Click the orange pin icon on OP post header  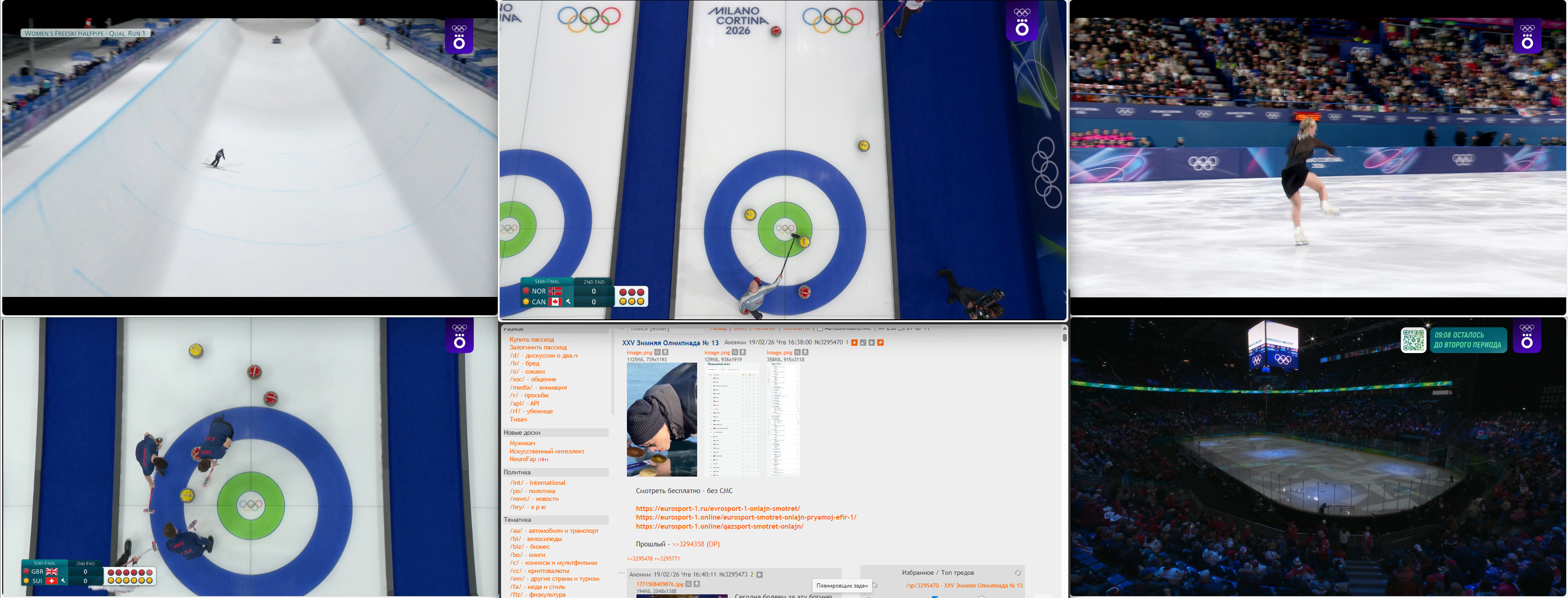click(x=881, y=343)
